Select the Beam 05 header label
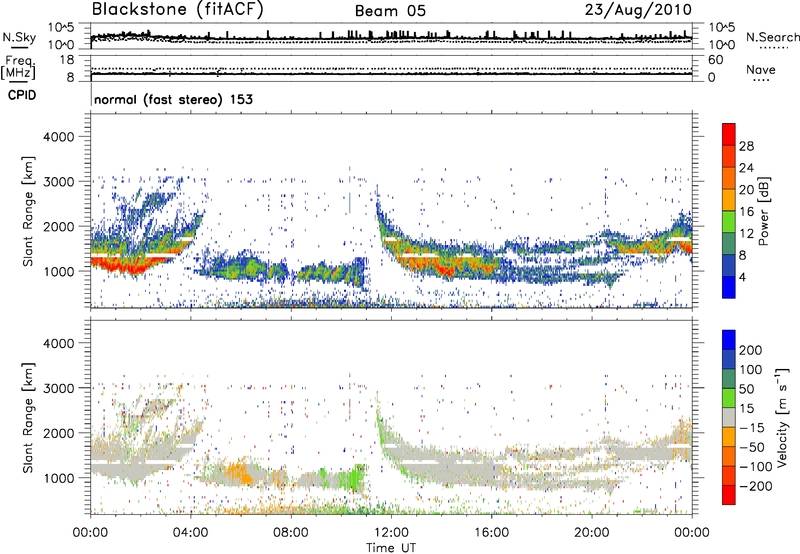The height and width of the screenshot is (554, 800). pyautogui.click(x=393, y=10)
